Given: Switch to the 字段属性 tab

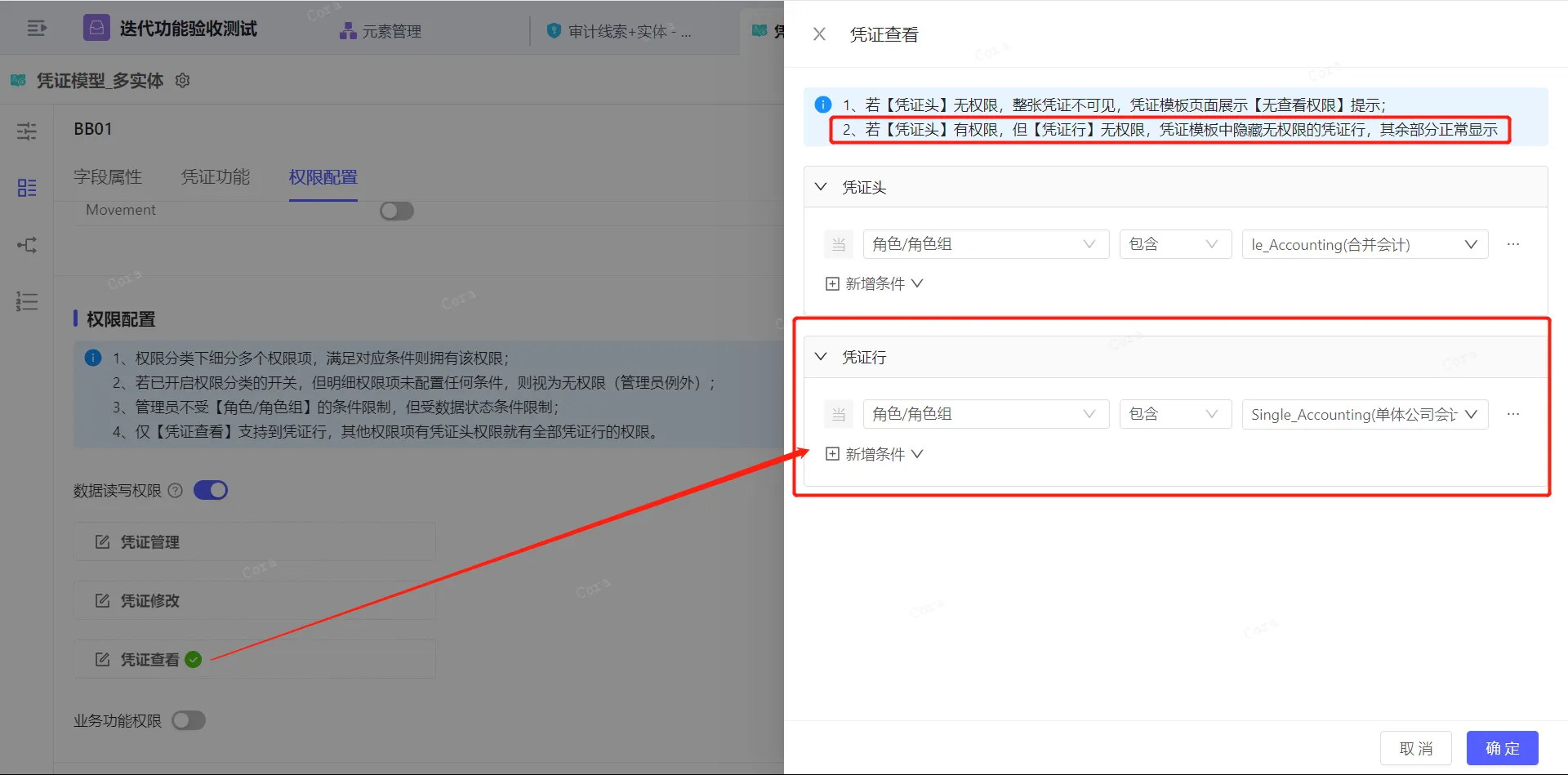Looking at the screenshot, I should click(x=108, y=177).
